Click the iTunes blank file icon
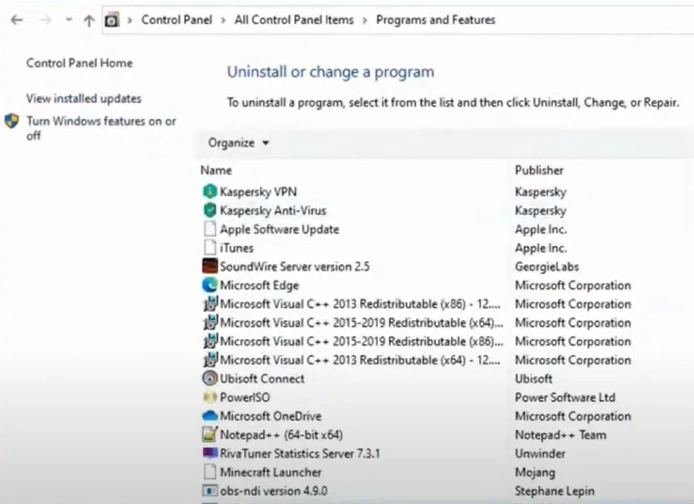Viewport: 694px width, 504px height. coord(210,248)
